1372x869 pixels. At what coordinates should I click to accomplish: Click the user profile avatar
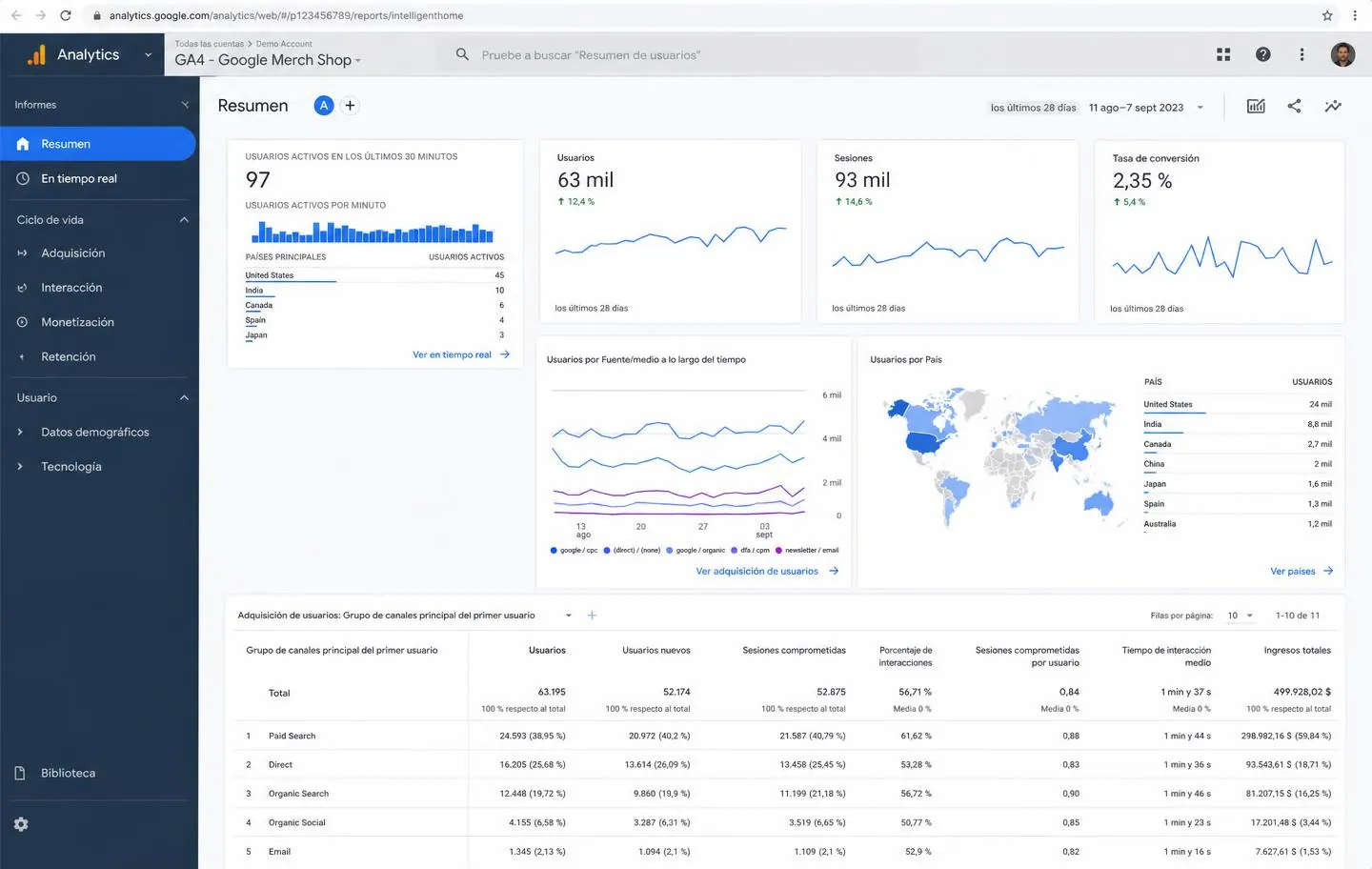(1342, 54)
